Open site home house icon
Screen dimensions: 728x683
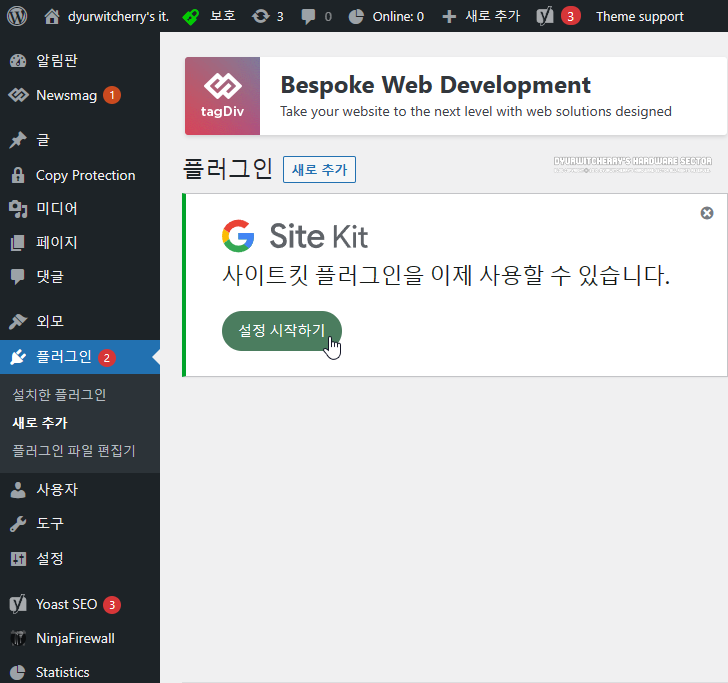(52, 16)
